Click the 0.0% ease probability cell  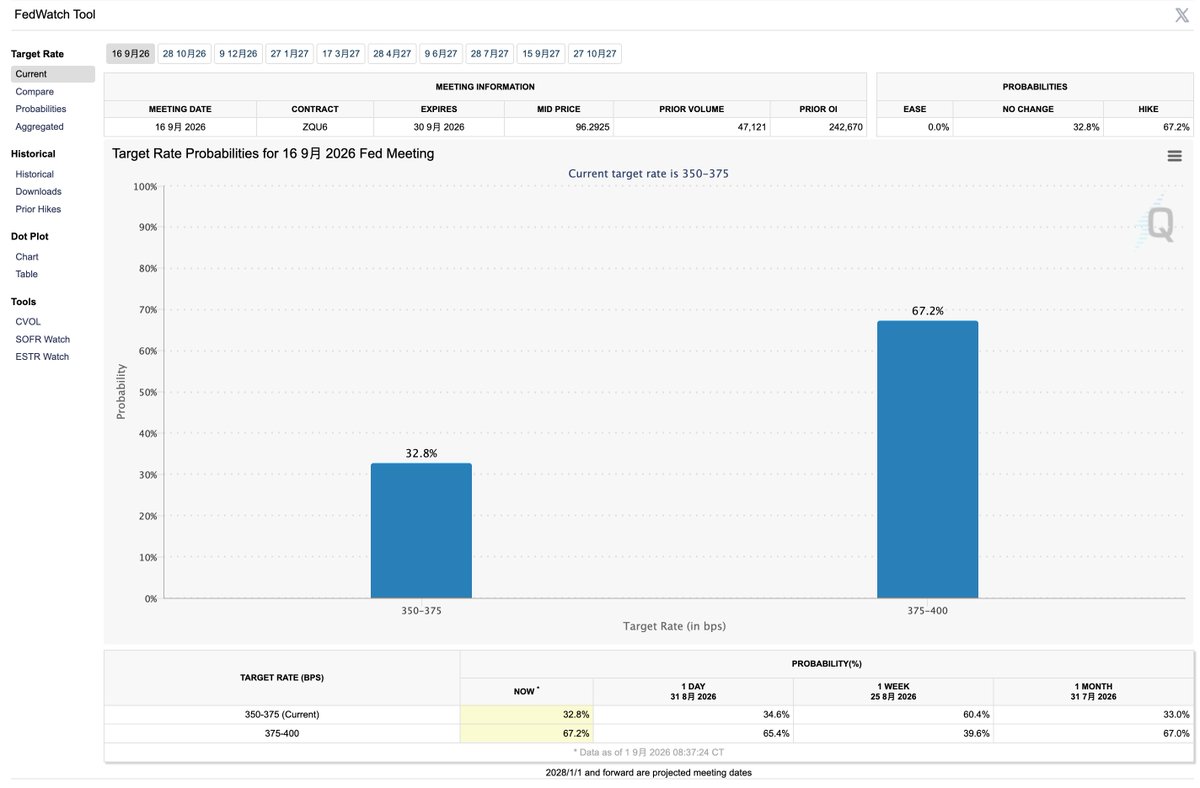point(914,127)
